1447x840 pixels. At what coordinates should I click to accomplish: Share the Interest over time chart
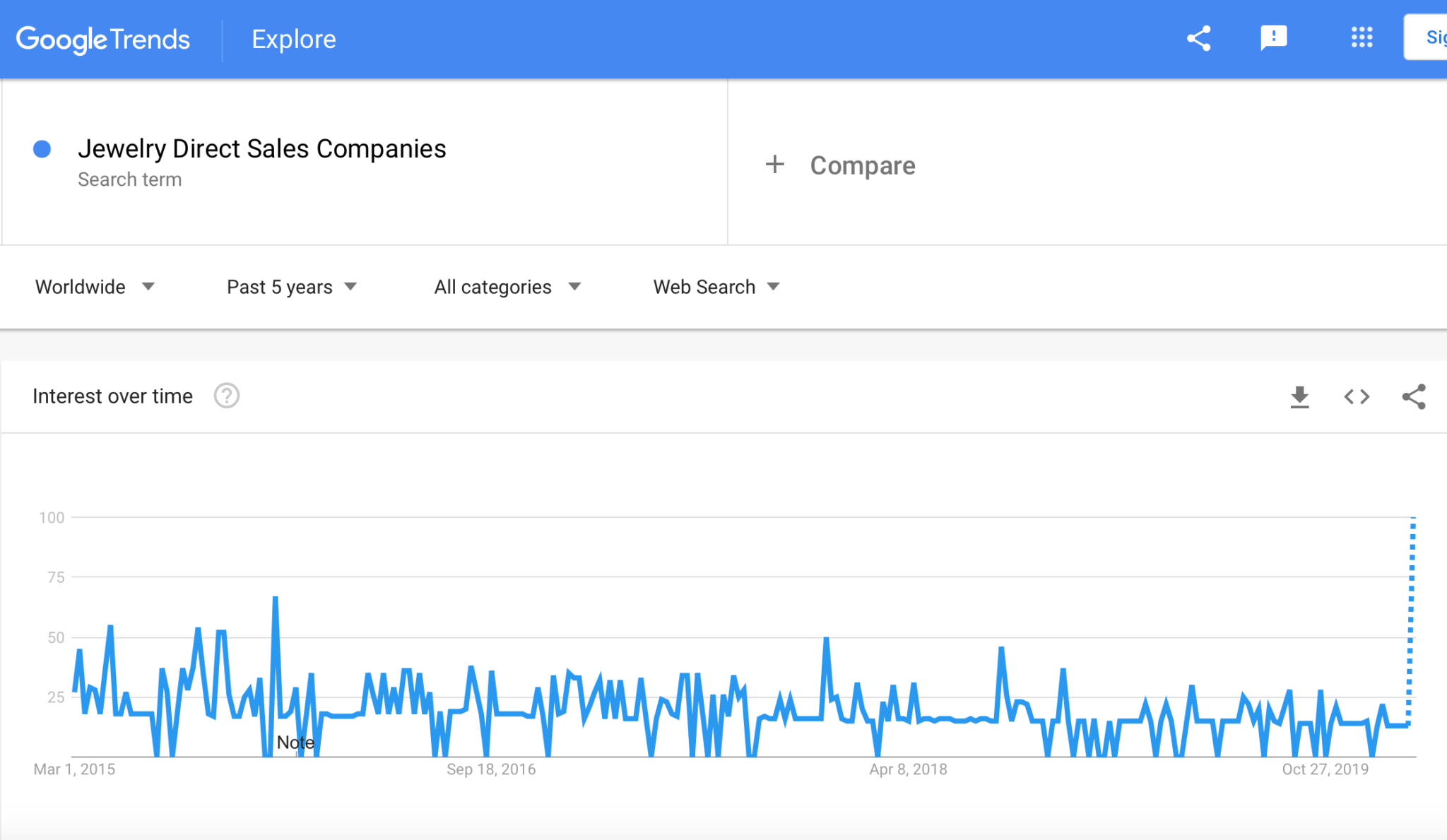pos(1414,397)
